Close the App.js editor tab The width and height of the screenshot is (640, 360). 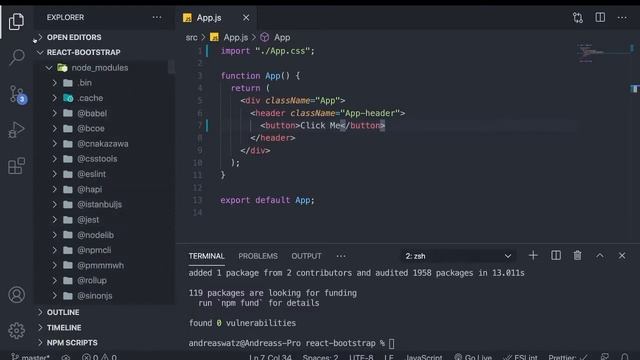pyautogui.click(x=246, y=18)
